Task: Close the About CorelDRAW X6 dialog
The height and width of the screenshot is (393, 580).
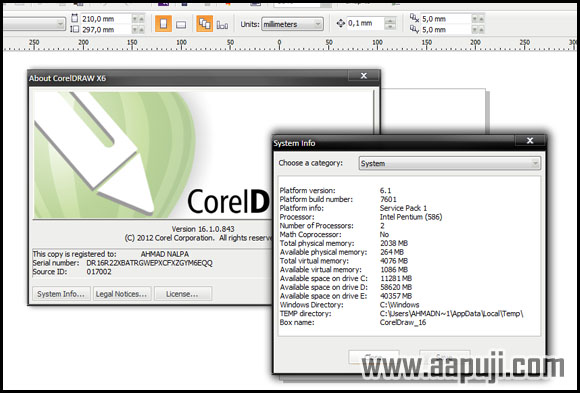Action: click(x=364, y=76)
